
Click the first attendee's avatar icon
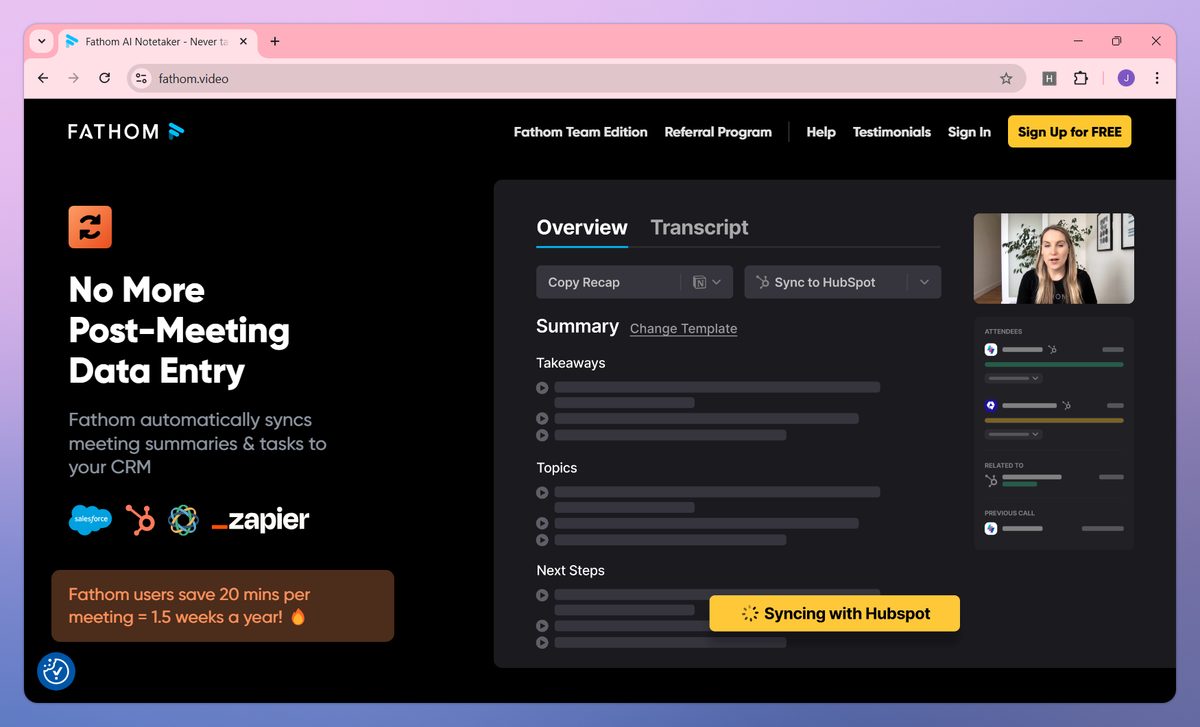point(991,350)
